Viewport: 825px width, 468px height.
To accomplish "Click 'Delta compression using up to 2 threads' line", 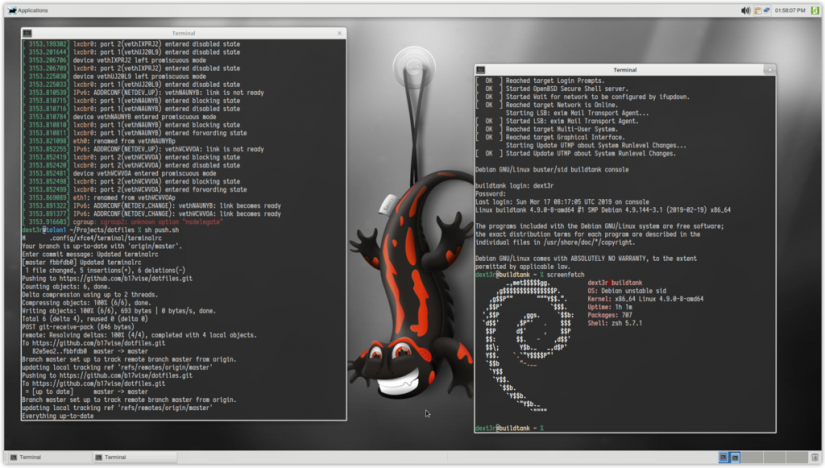I will (90, 295).
